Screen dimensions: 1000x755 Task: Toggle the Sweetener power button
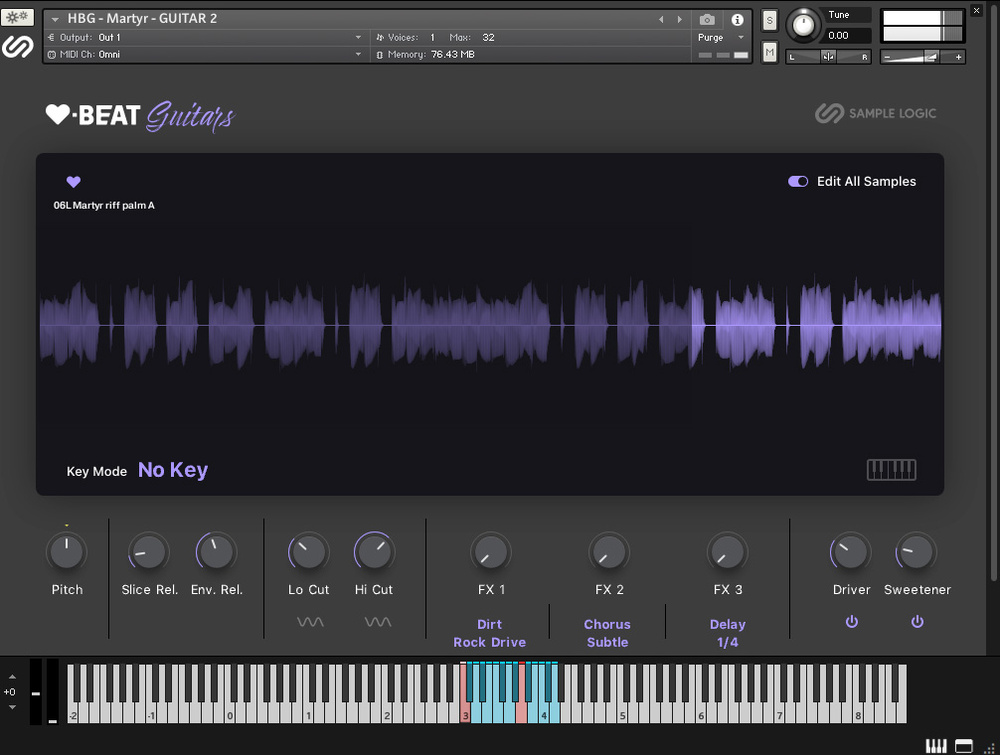pyautogui.click(x=917, y=621)
